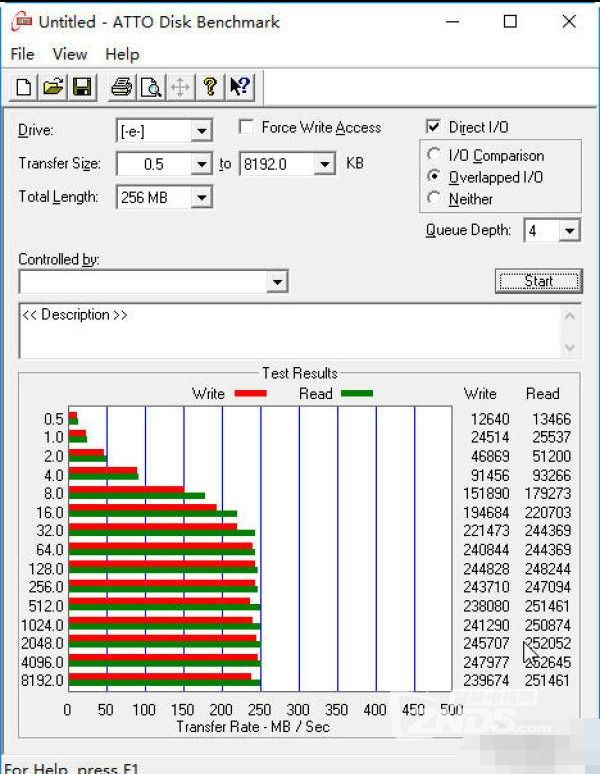Expand the Transfer Size start dropdown 0.5
The height and width of the screenshot is (774, 600).
[201, 163]
